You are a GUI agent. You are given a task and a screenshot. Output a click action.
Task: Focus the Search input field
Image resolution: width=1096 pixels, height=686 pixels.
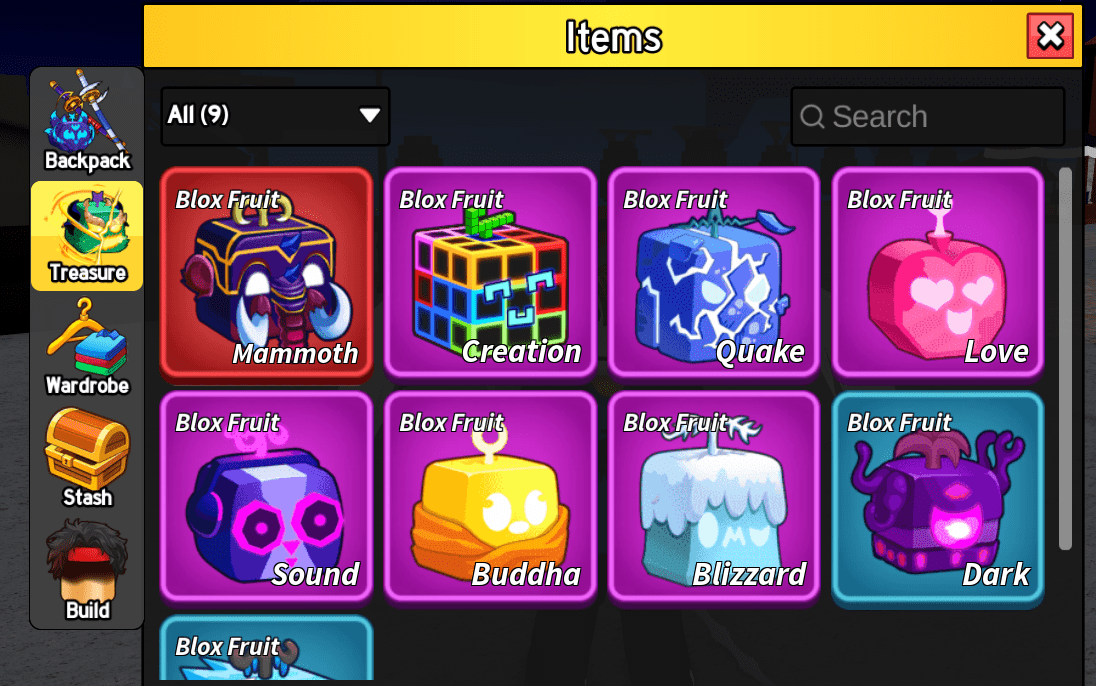[928, 116]
